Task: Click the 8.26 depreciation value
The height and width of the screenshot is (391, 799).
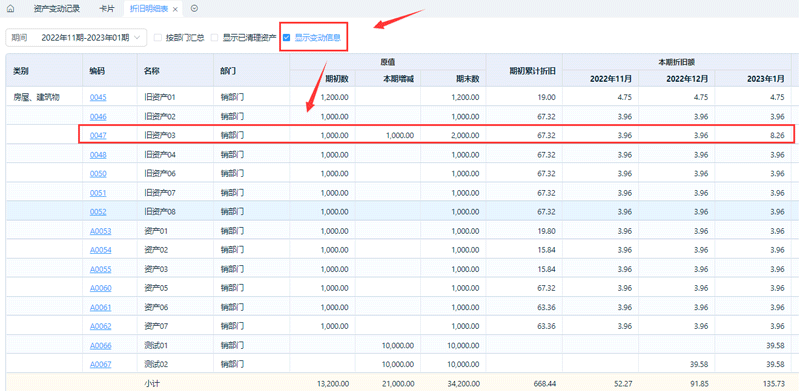Action: point(777,136)
